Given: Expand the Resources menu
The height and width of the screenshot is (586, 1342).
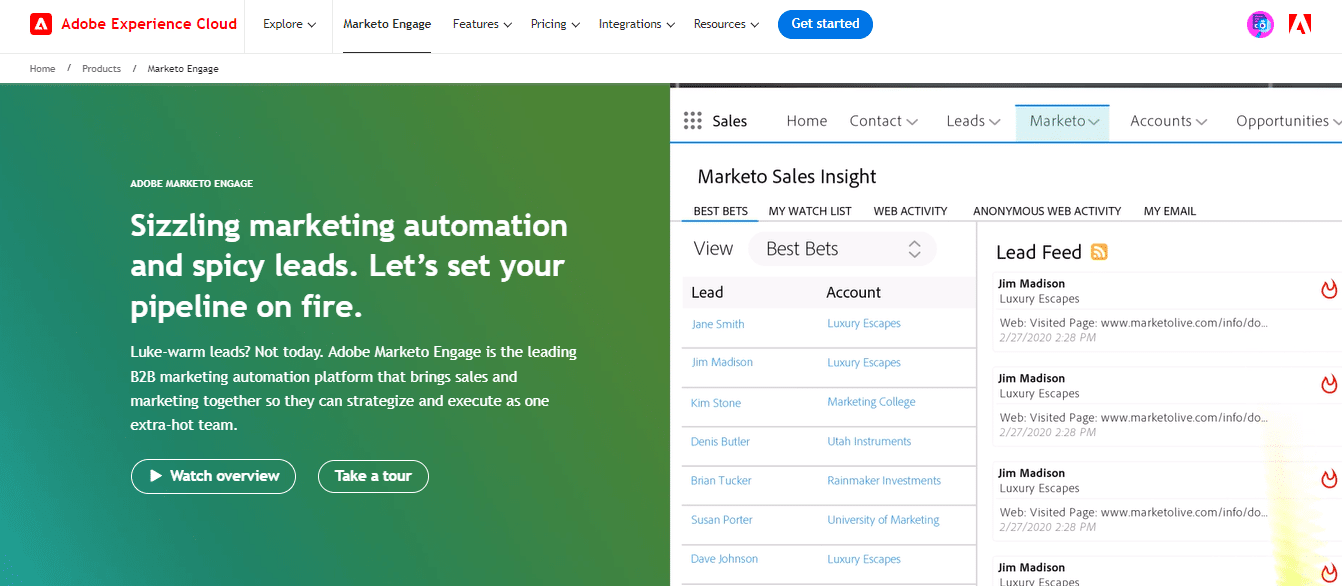Looking at the screenshot, I should coord(726,23).
